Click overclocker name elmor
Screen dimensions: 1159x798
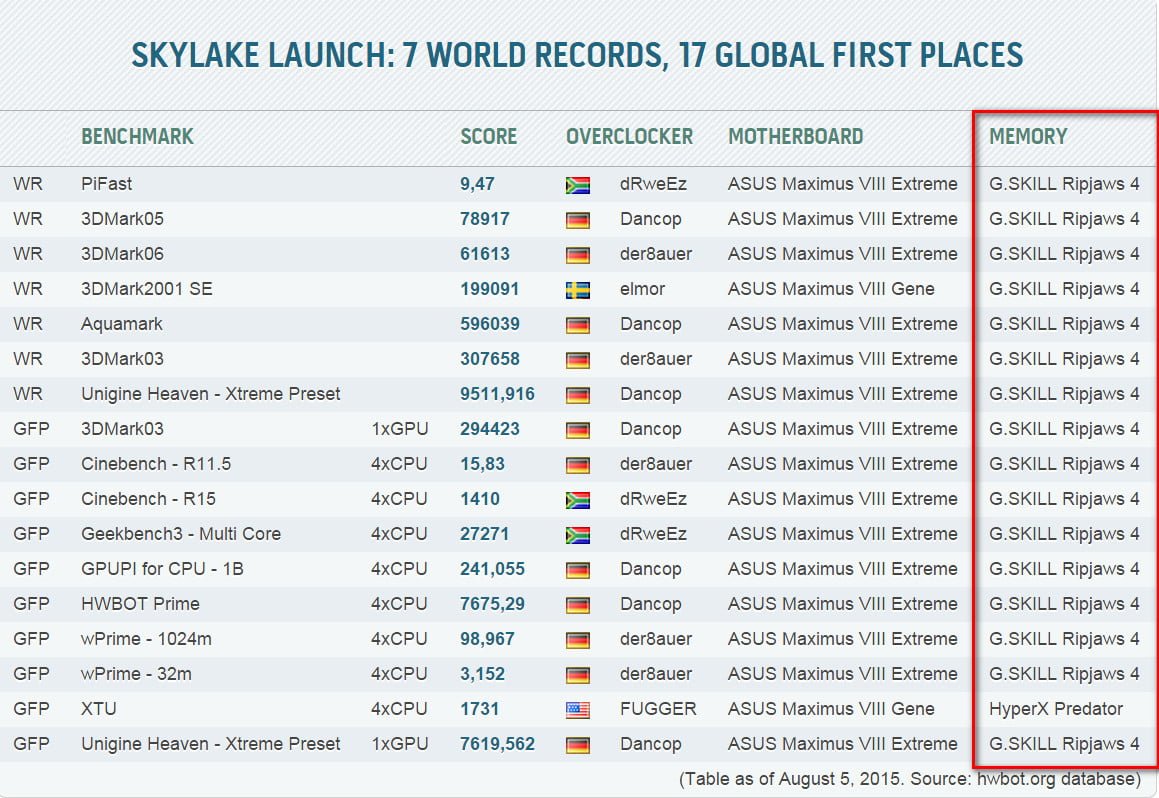click(x=642, y=289)
